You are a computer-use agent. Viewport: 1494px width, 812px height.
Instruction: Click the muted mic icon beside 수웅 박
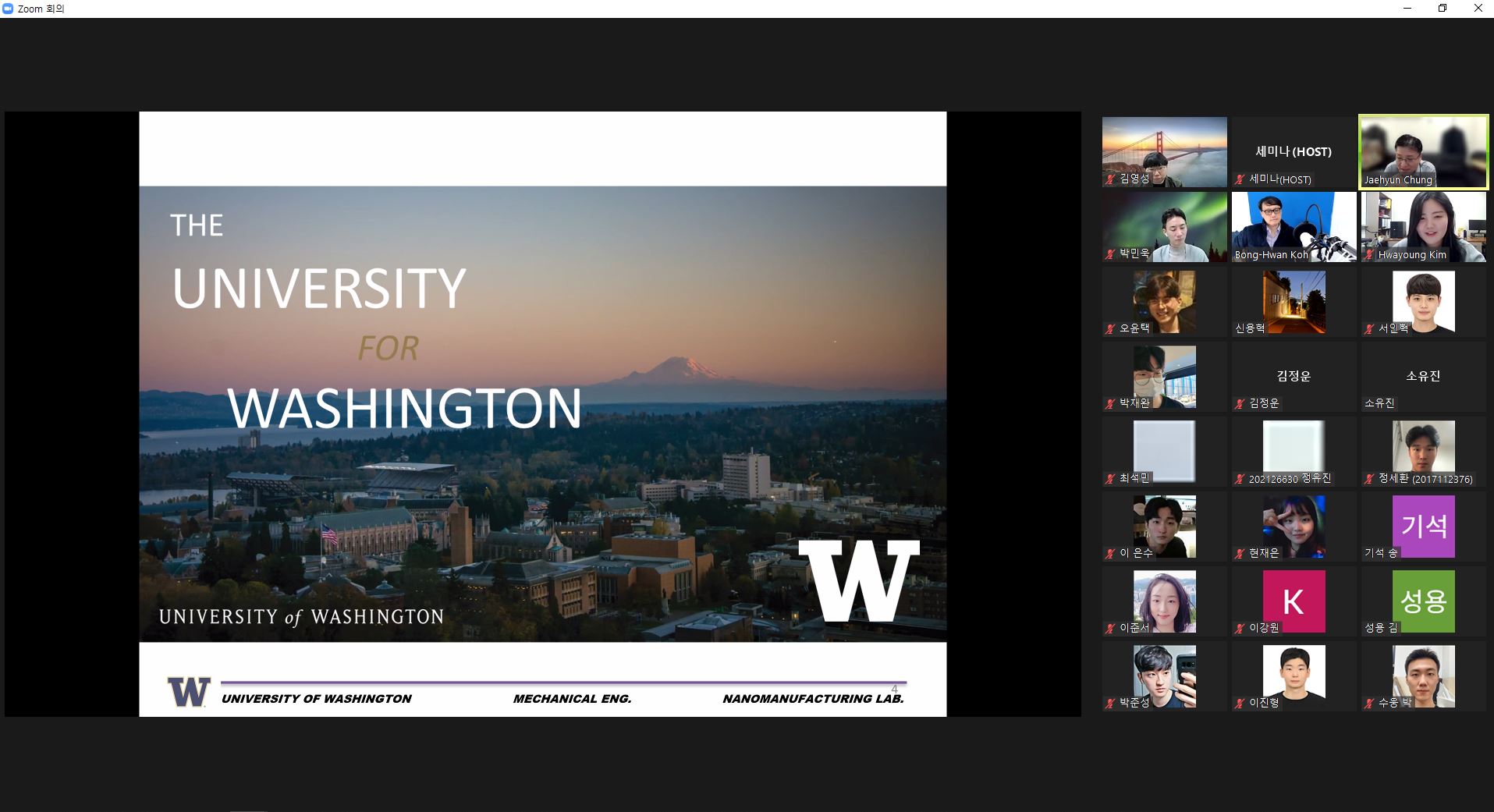pos(1369,704)
